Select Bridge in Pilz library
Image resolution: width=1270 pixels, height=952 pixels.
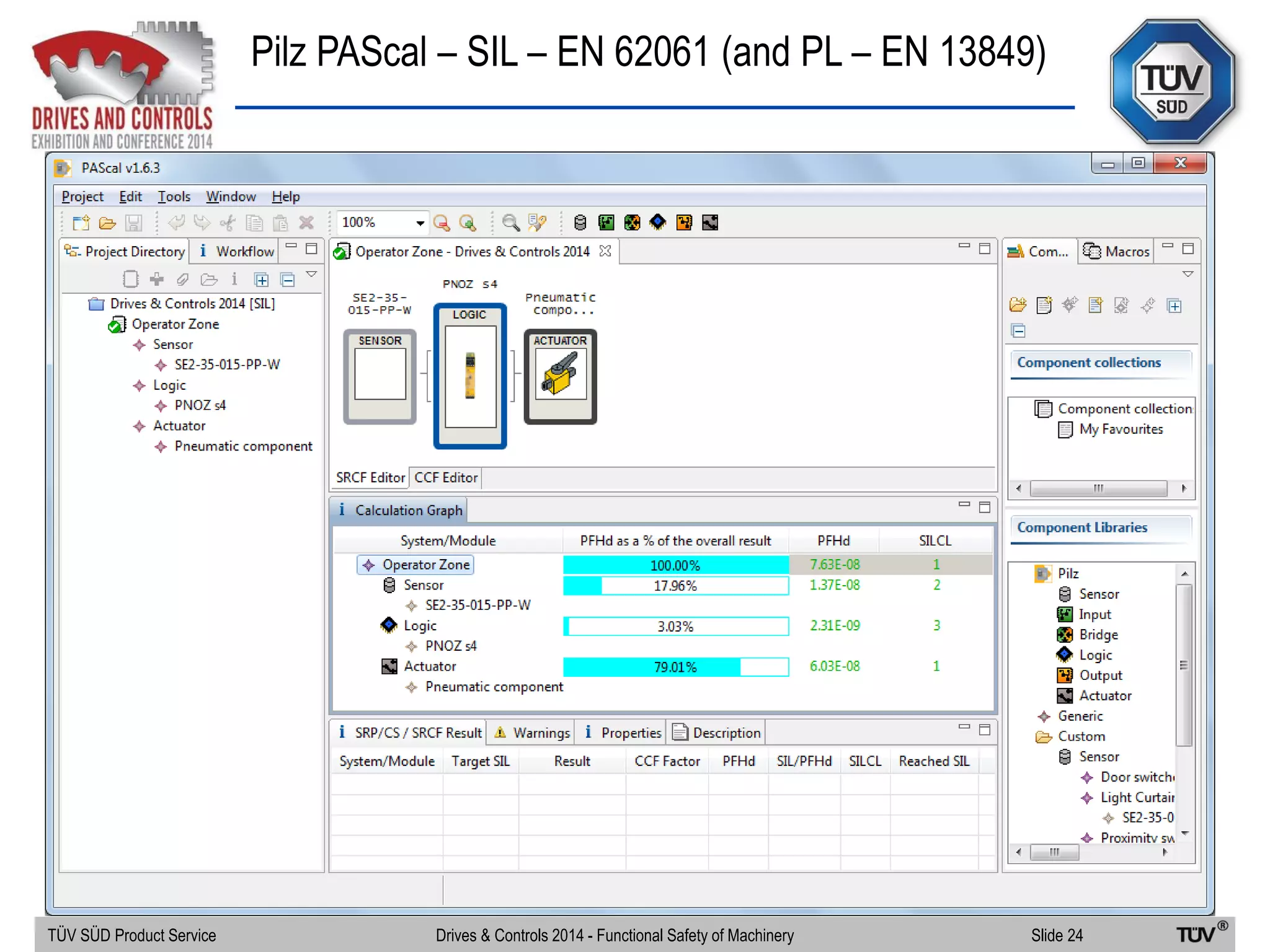click(1098, 635)
